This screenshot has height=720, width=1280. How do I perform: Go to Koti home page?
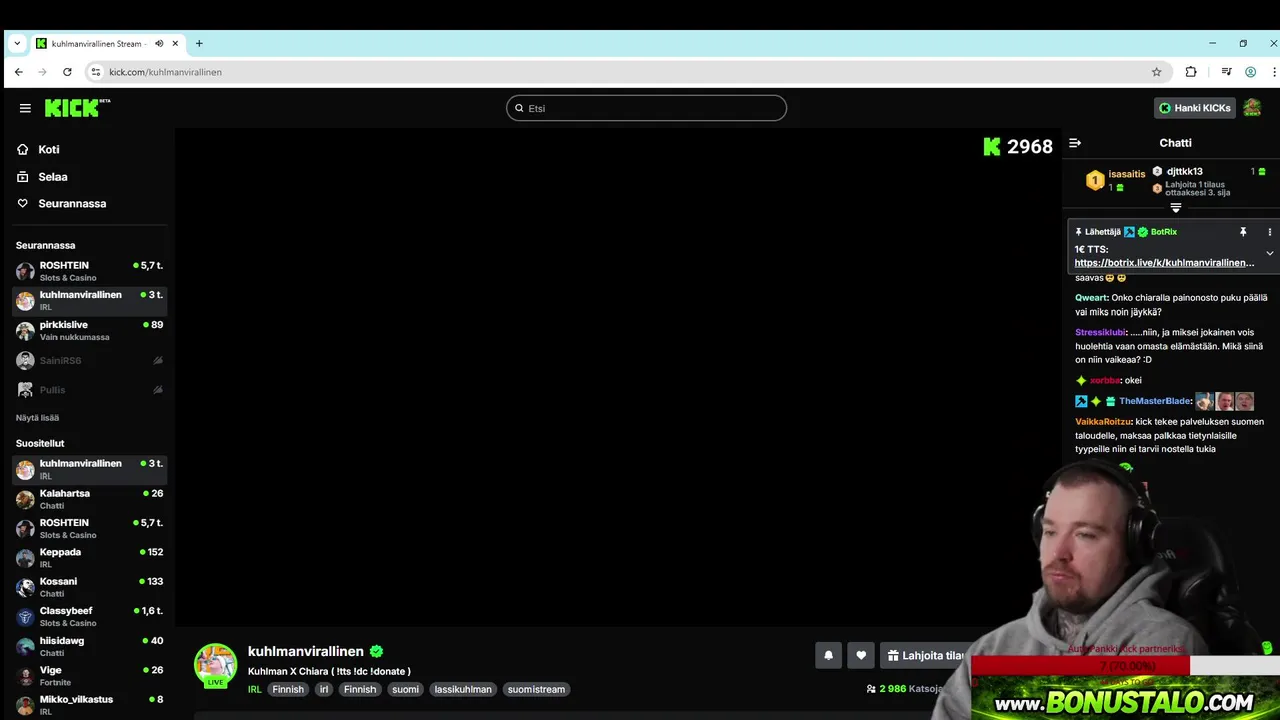(x=48, y=149)
